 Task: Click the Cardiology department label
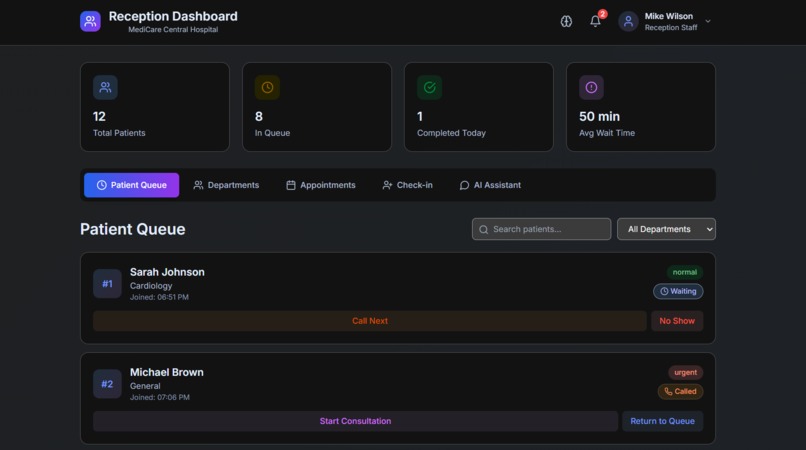[x=151, y=286]
